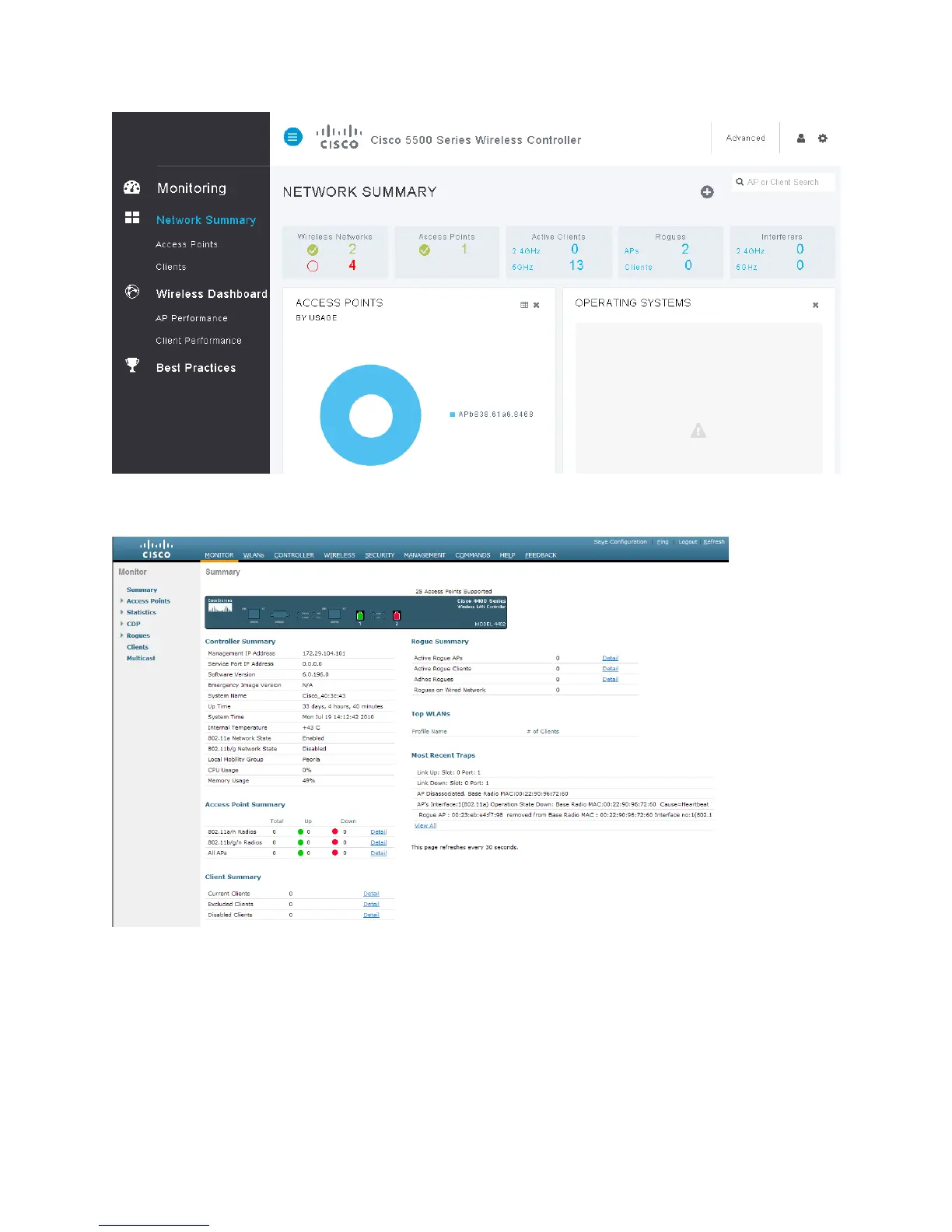952x1232 pixels.
Task: Click the Rogues APs count 2
Action: coord(685,249)
